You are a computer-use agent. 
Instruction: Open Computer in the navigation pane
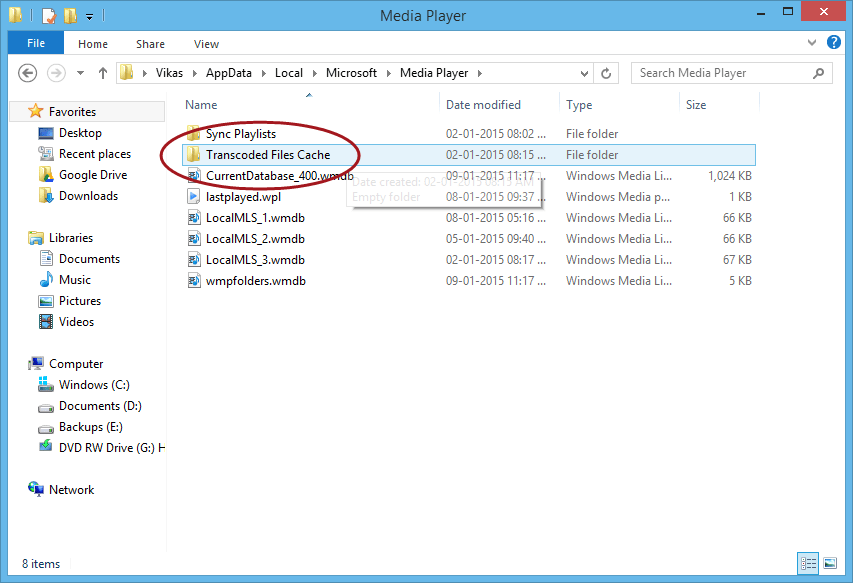(x=76, y=364)
